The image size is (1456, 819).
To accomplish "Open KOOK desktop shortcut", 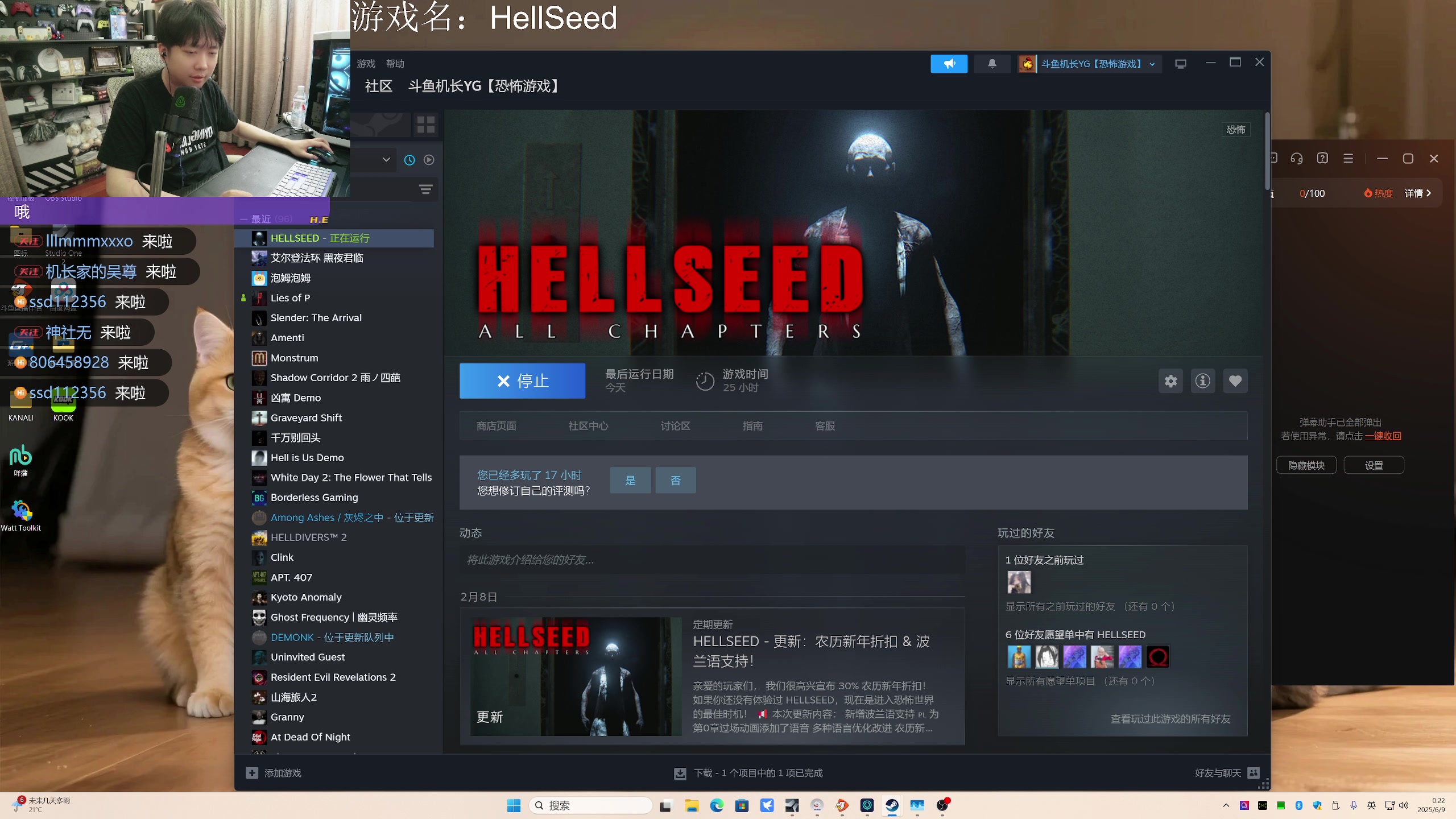I will (63, 405).
